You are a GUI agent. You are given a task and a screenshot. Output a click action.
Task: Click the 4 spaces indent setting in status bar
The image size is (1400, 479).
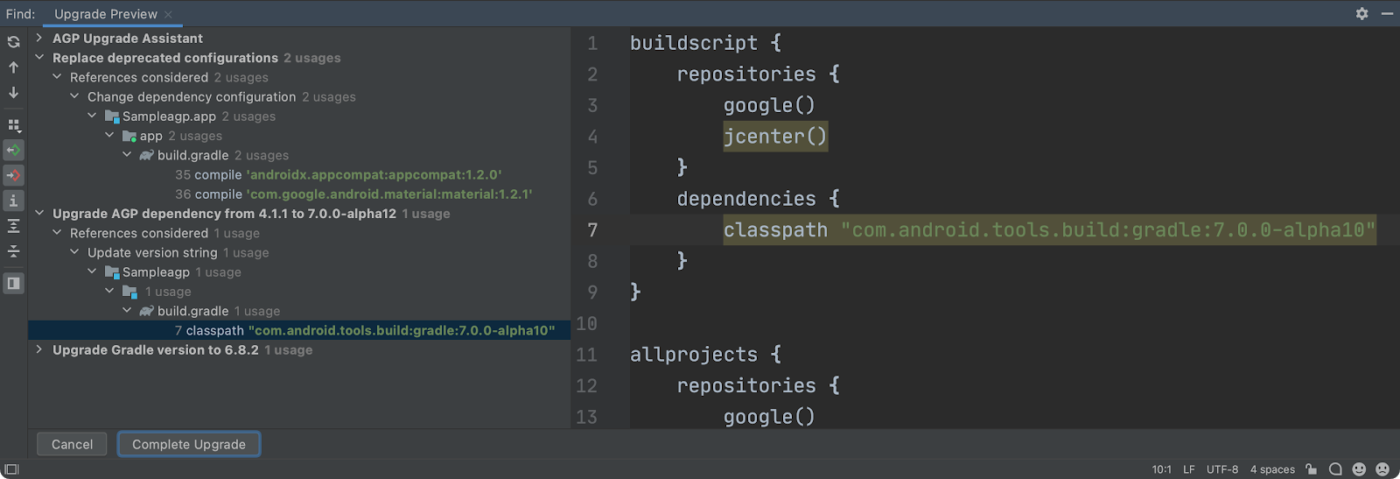click(1272, 469)
